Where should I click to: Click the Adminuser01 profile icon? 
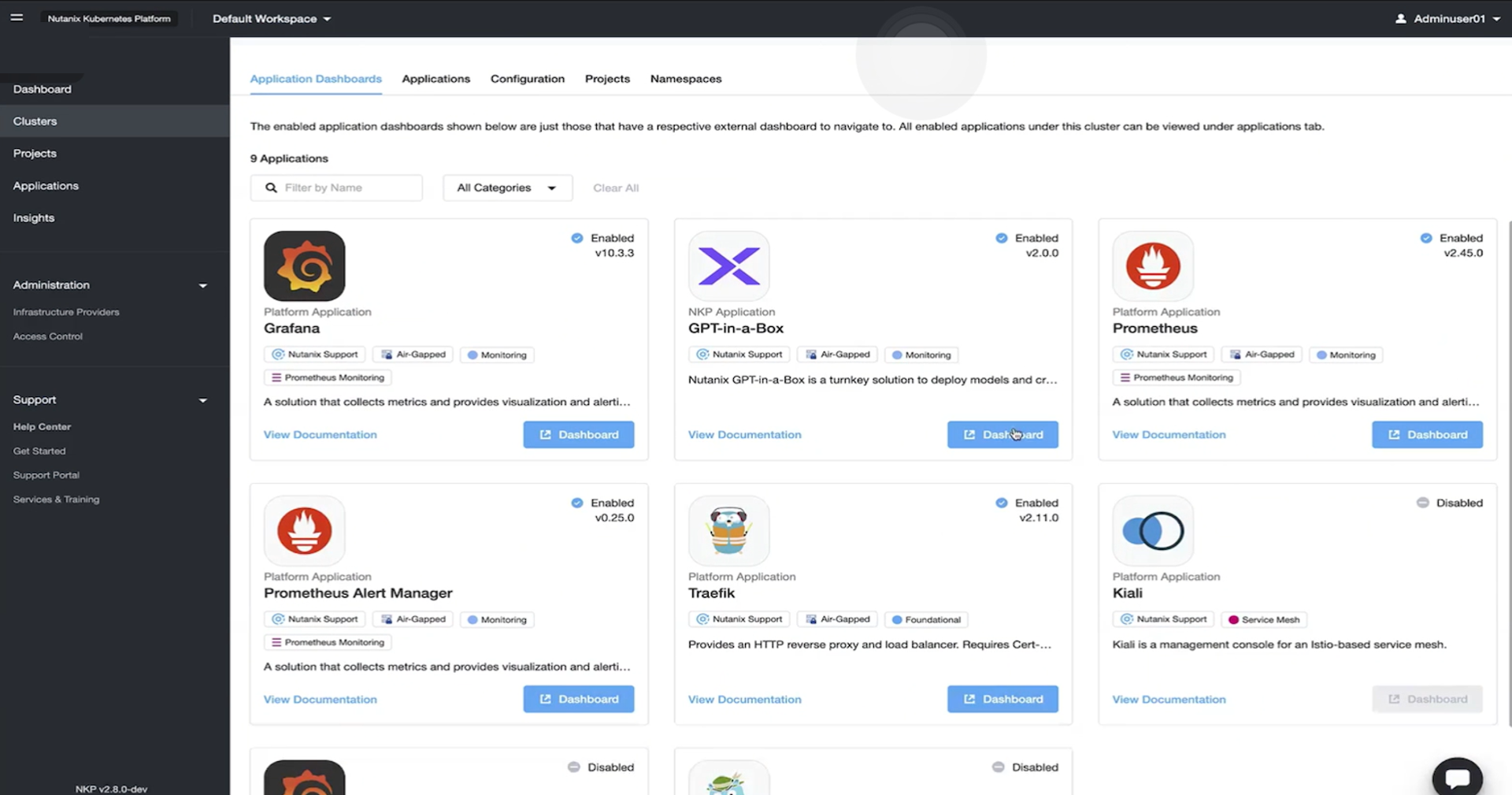tap(1400, 18)
